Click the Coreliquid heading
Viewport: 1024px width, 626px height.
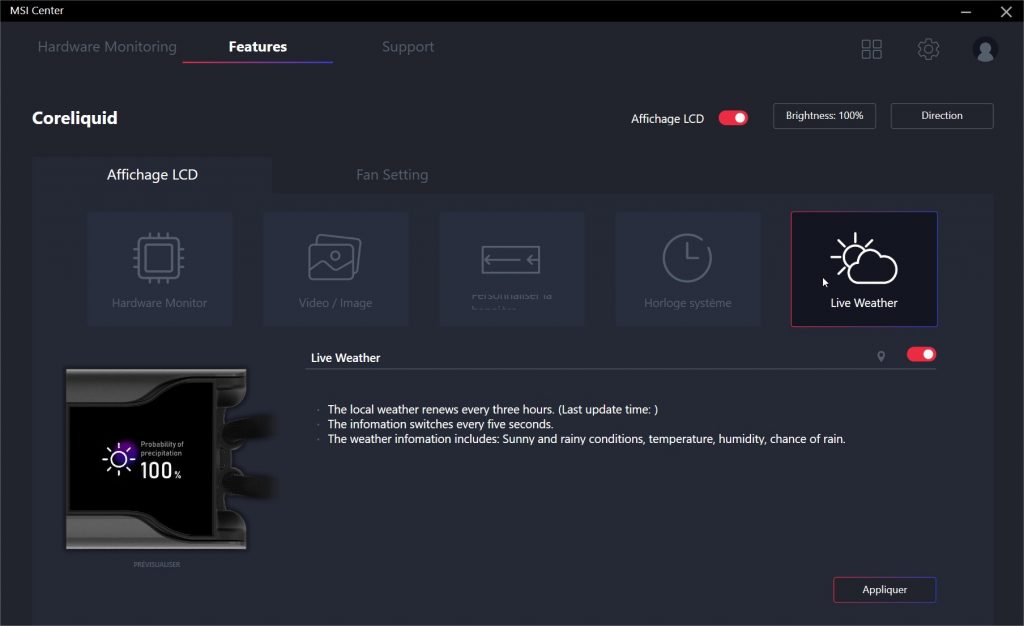74,118
